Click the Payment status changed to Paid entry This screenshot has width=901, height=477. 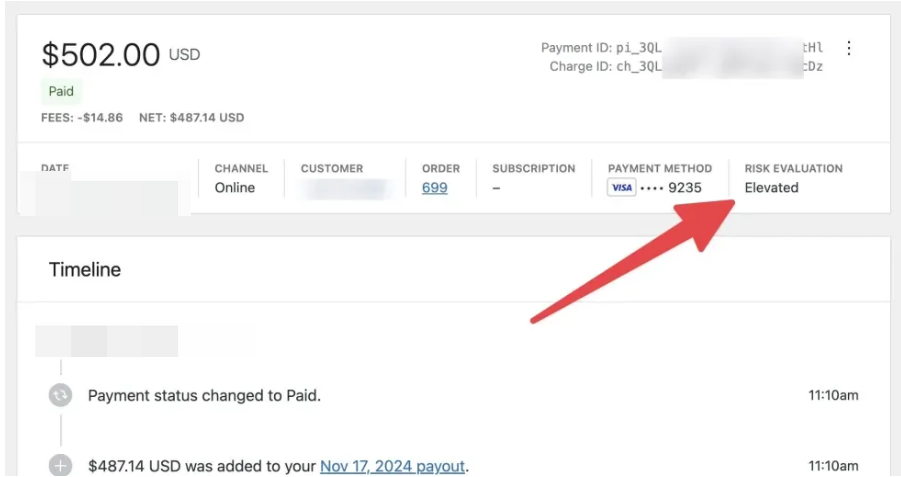[204, 396]
